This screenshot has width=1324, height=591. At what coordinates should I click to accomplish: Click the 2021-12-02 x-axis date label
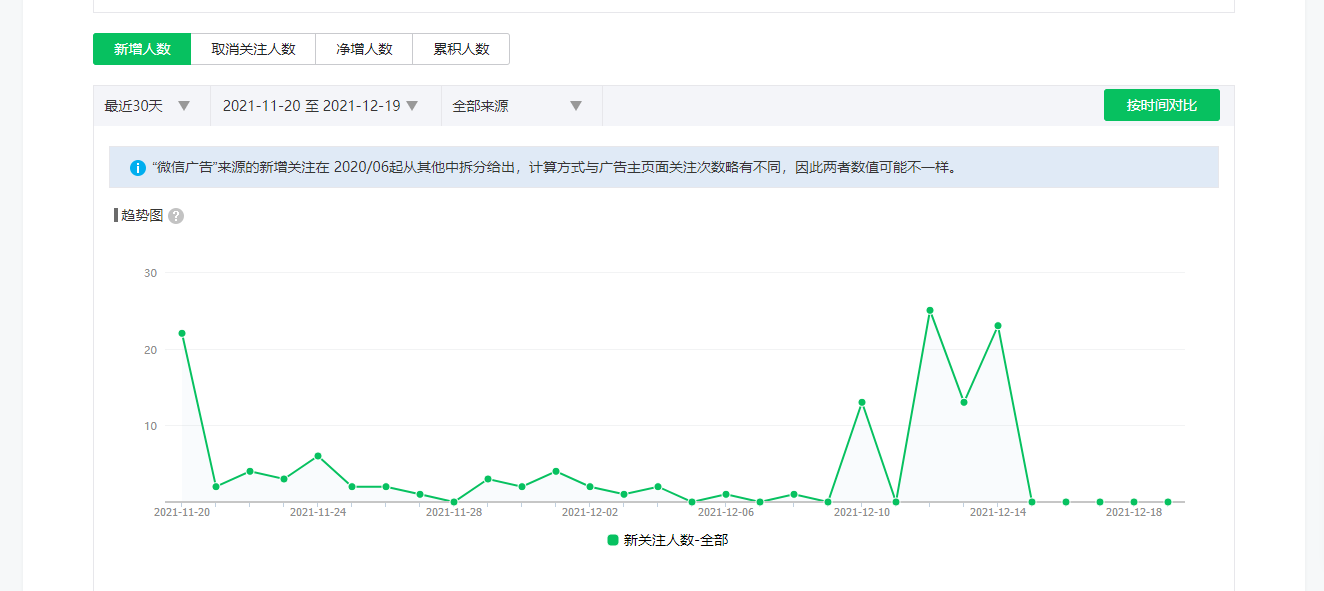pos(590,512)
